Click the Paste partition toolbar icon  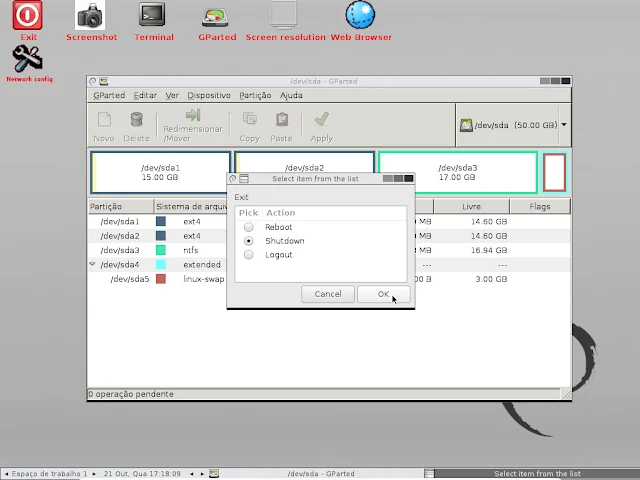coord(282,127)
